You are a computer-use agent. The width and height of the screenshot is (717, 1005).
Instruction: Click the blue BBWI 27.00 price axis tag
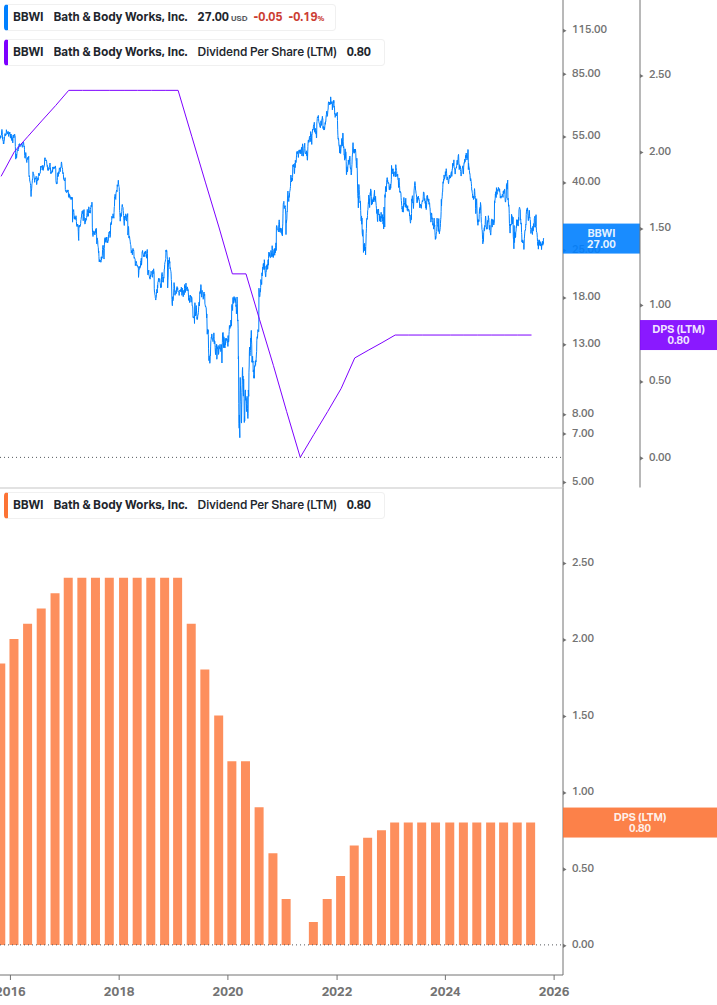tap(601, 238)
